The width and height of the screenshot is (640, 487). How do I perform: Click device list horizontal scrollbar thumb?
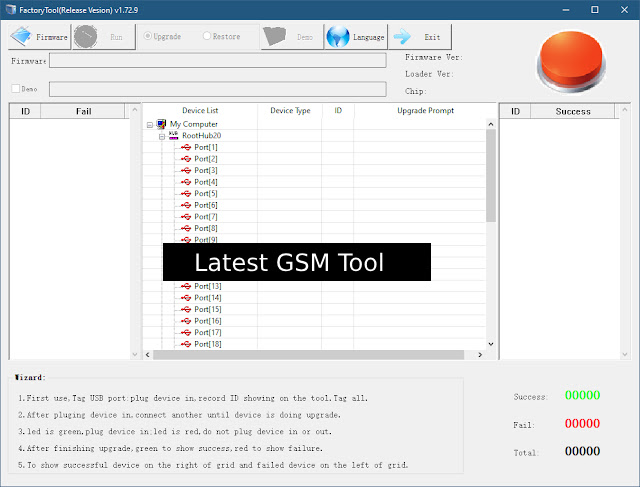pos(309,355)
